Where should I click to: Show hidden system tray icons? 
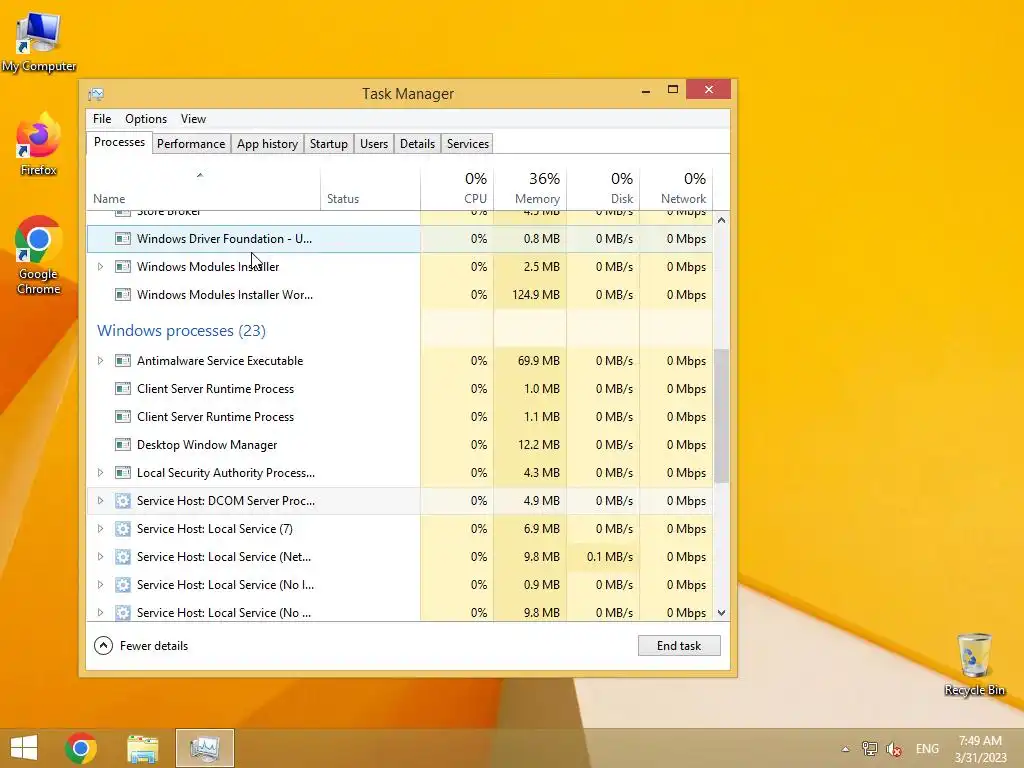846,749
